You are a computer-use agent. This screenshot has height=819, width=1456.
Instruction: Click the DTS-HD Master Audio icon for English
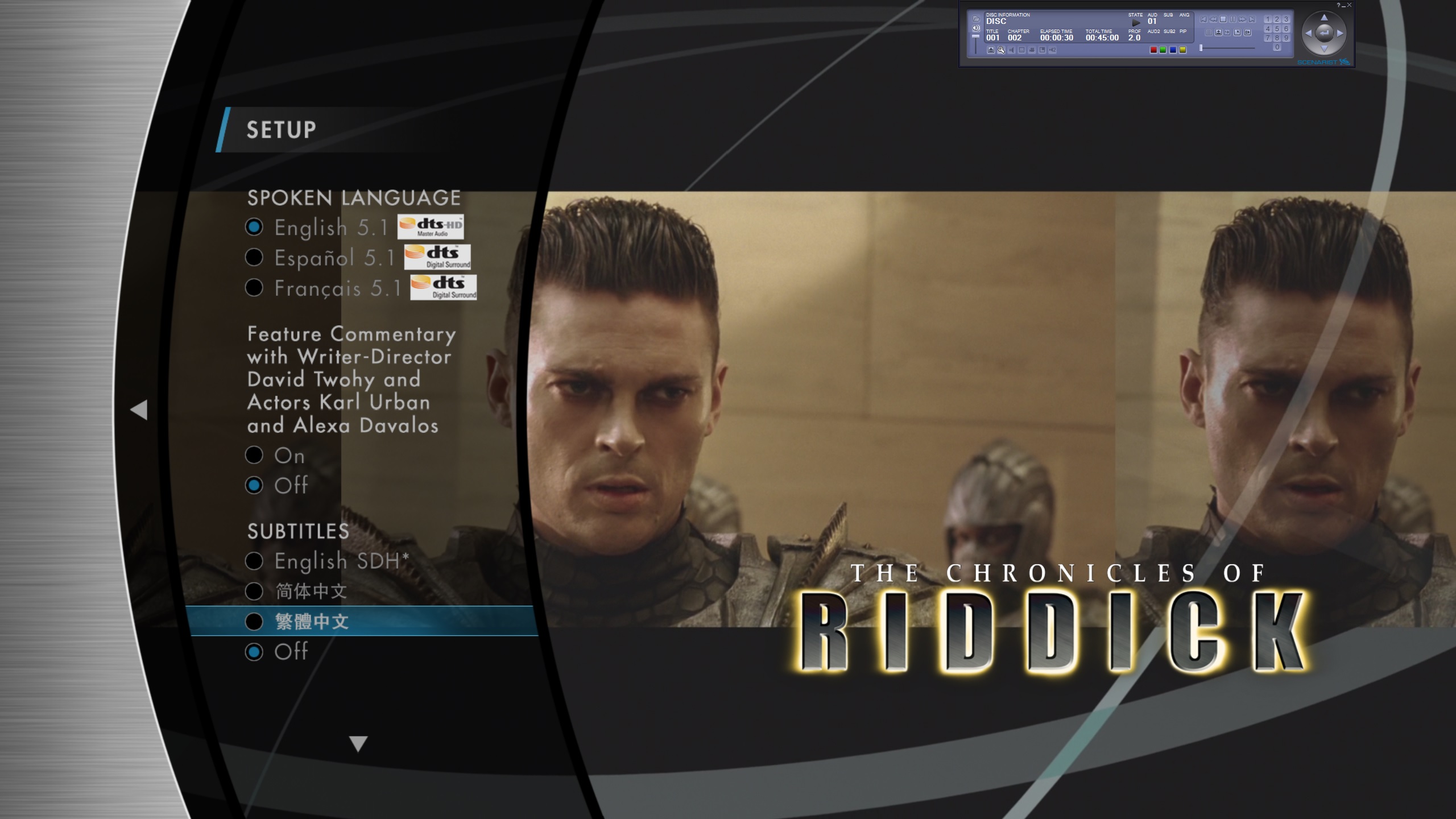(x=432, y=226)
